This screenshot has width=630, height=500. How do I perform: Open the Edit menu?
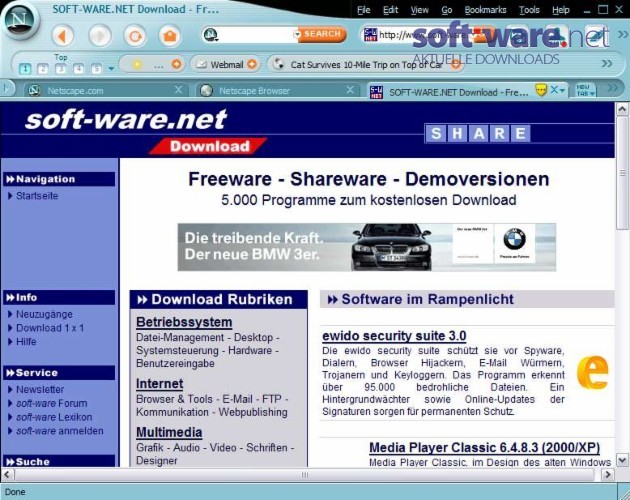tap(390, 10)
